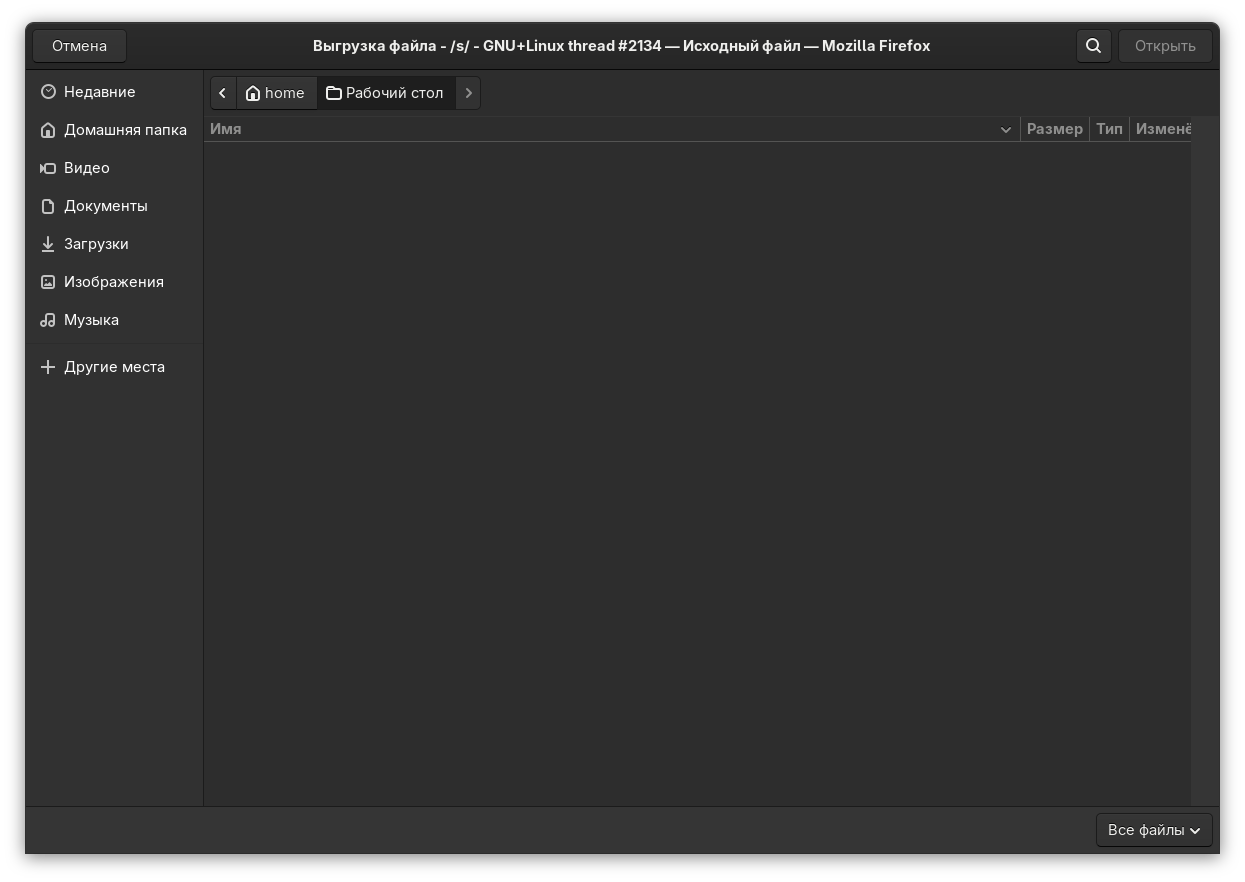Viewport: 1245px width, 882px height.
Task: Sort files by the Имя column
Action: pos(612,129)
